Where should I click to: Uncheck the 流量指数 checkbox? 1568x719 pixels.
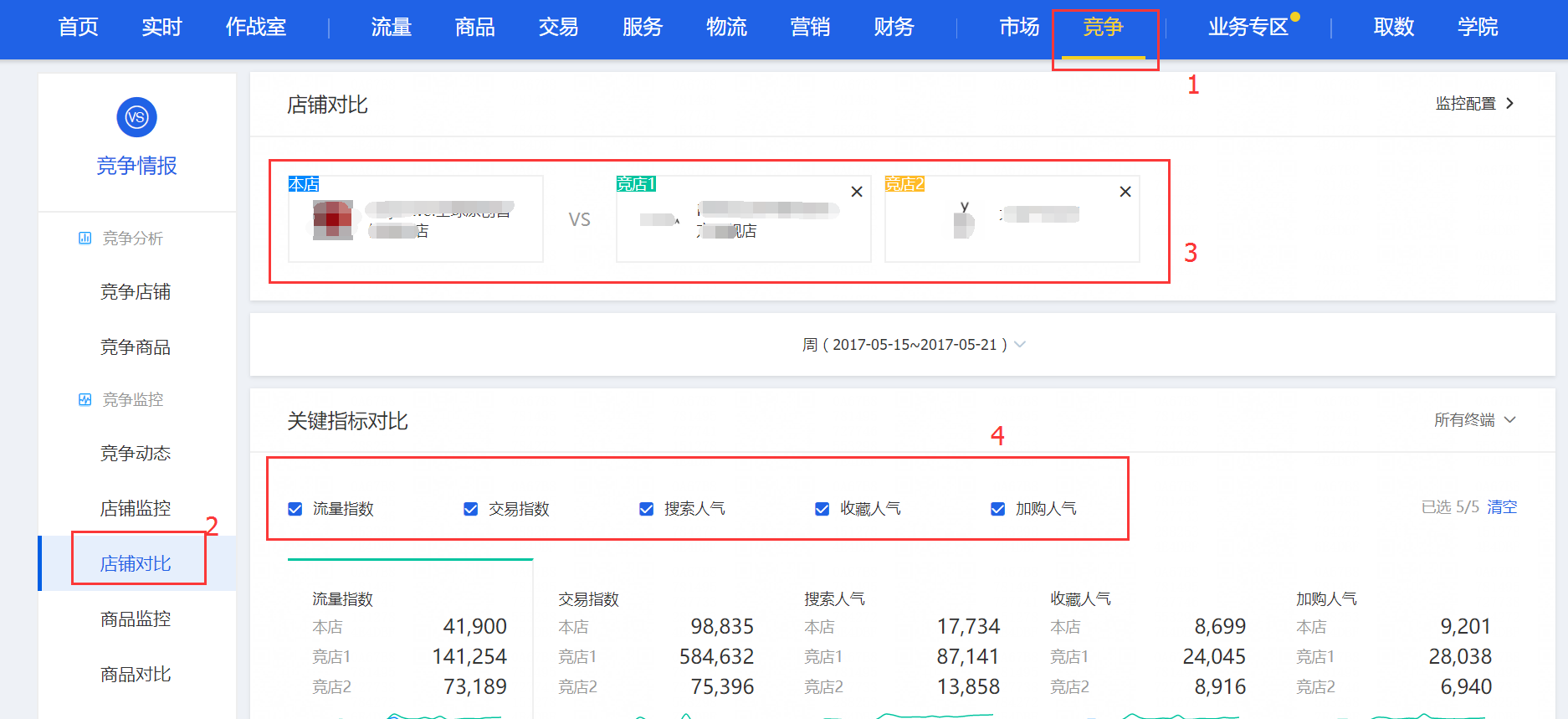coord(295,509)
